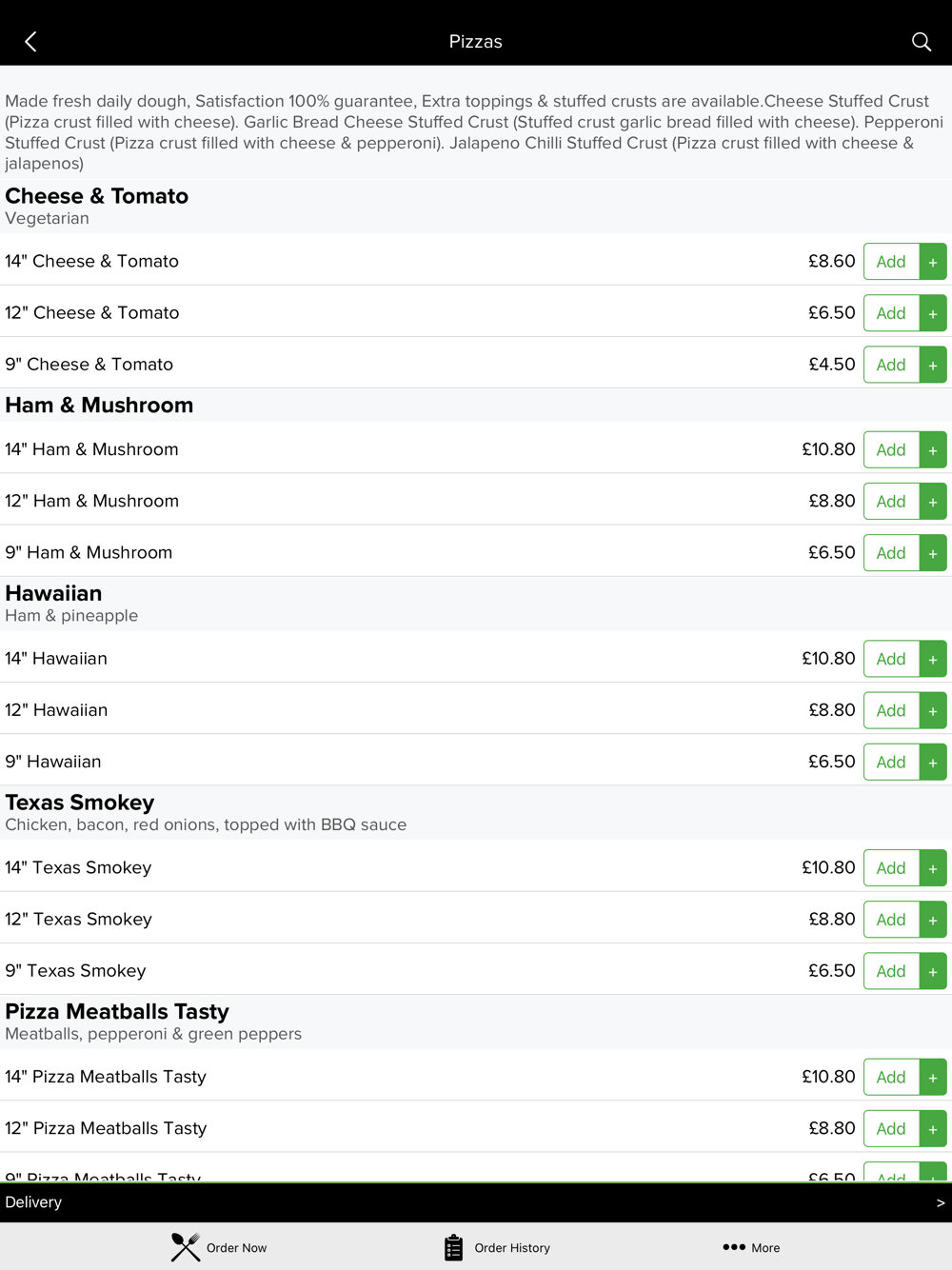
Task: Select the 12" Ham & Mushroom item name
Action: pos(91,501)
